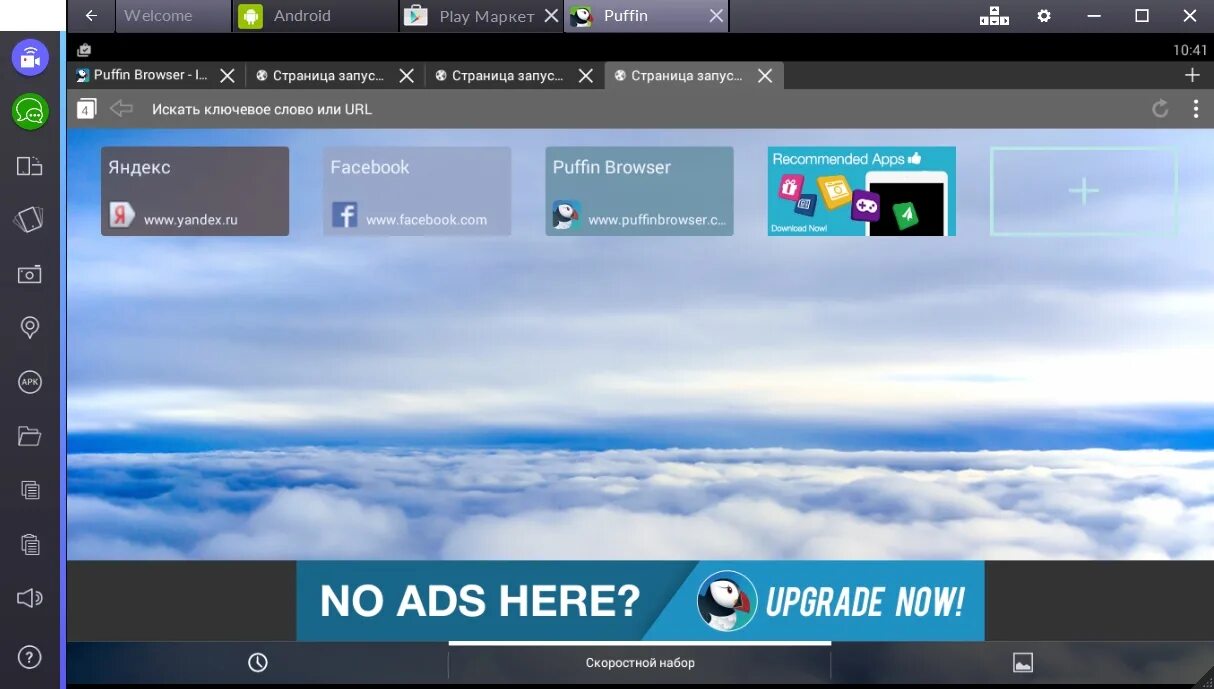Click the Upgrade Now ad banner

640,600
